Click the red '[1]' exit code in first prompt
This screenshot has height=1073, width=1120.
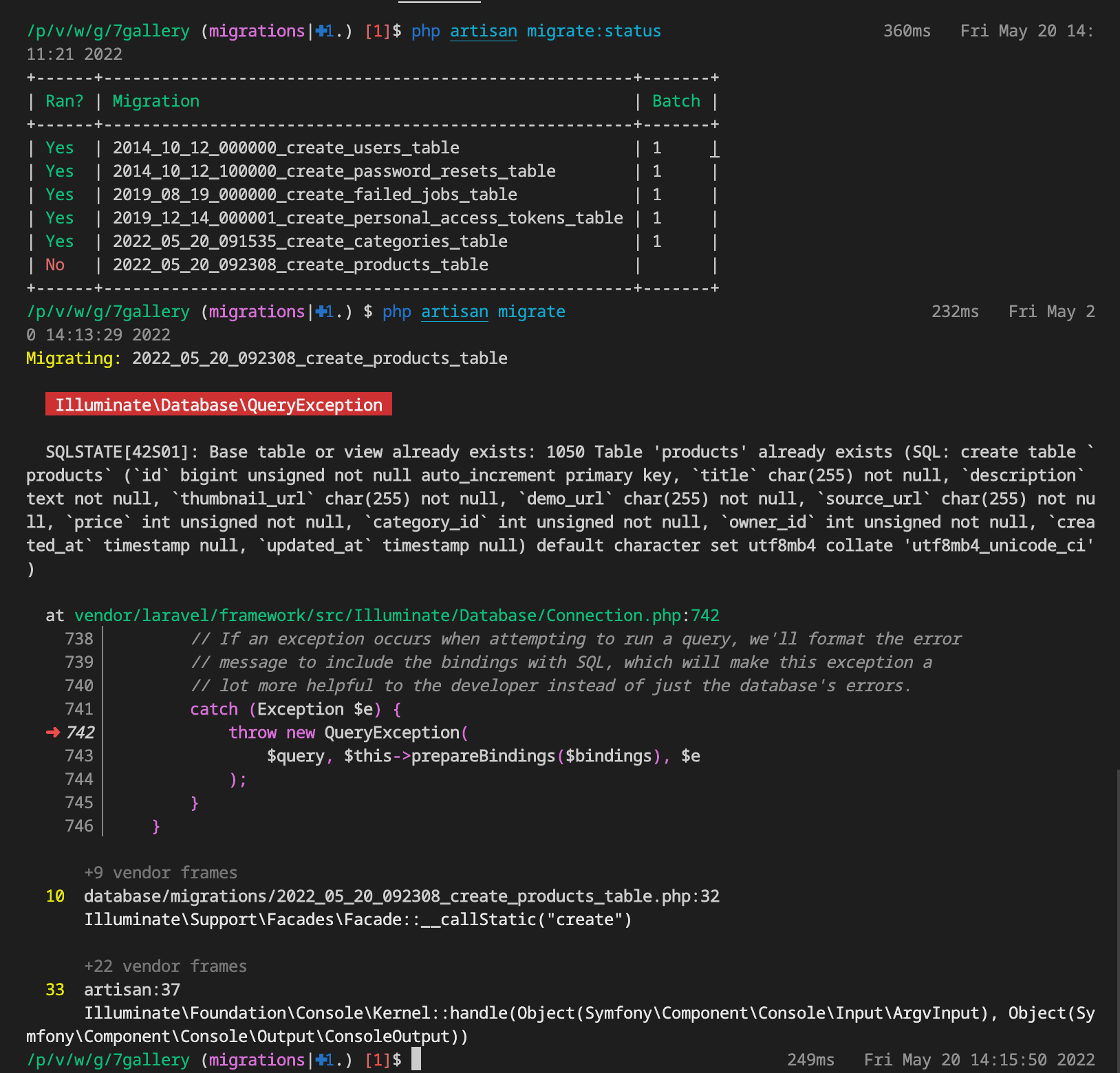click(378, 32)
